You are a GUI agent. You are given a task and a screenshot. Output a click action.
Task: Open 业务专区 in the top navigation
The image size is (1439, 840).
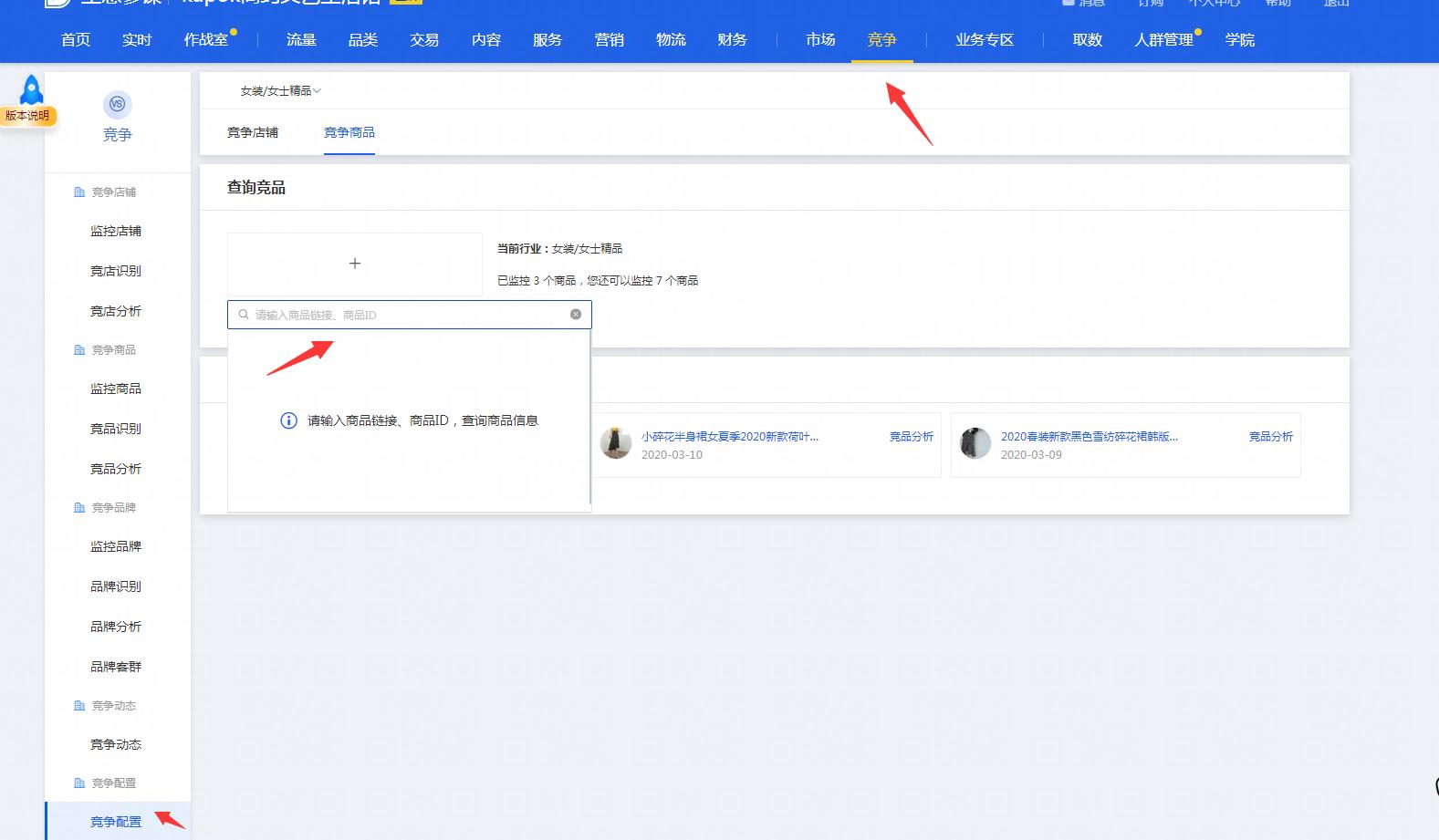985,40
